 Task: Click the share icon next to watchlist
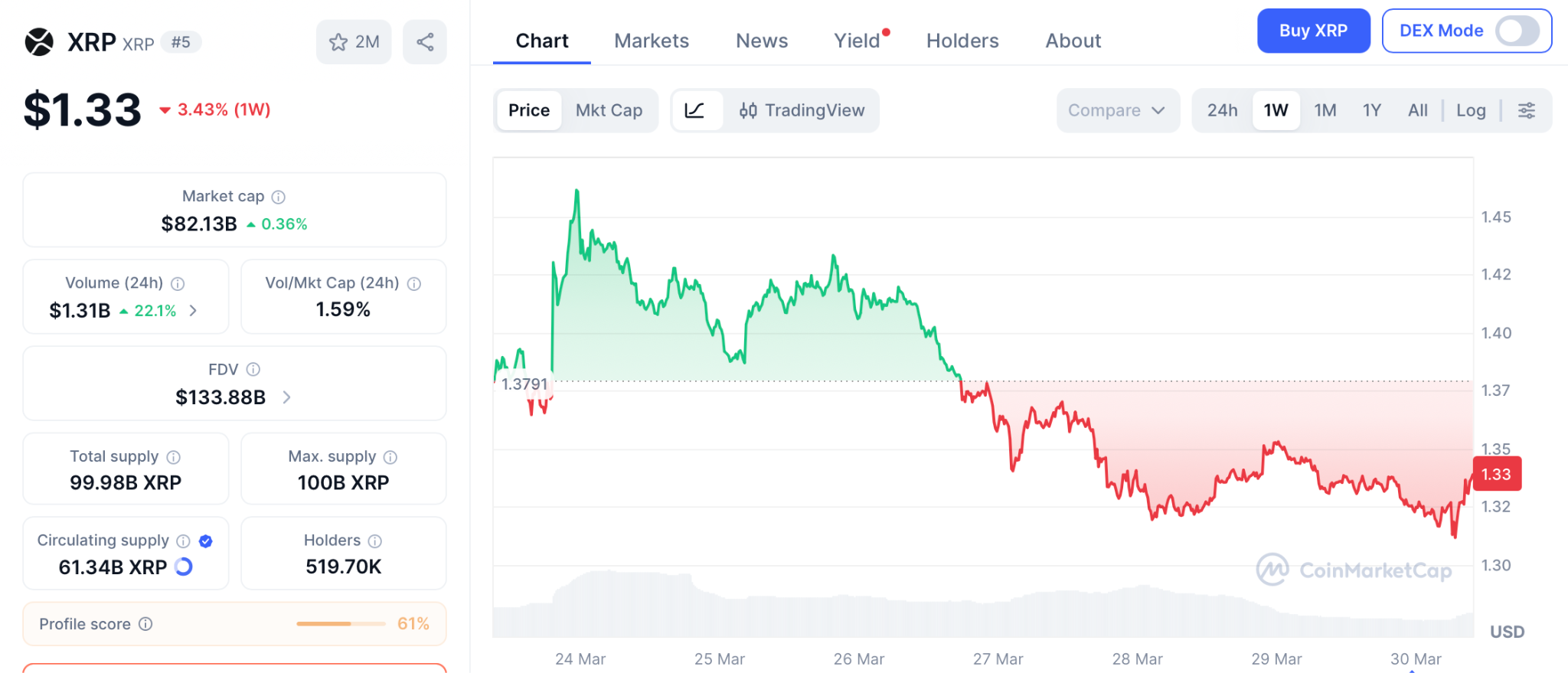425,42
